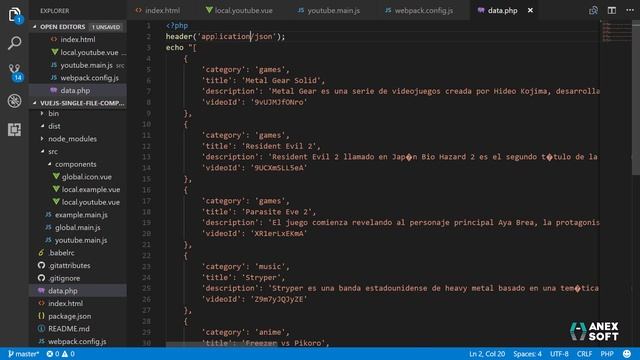Click the header('application/json') code line
Viewport: 640px width, 360px height.
[x=225, y=36]
